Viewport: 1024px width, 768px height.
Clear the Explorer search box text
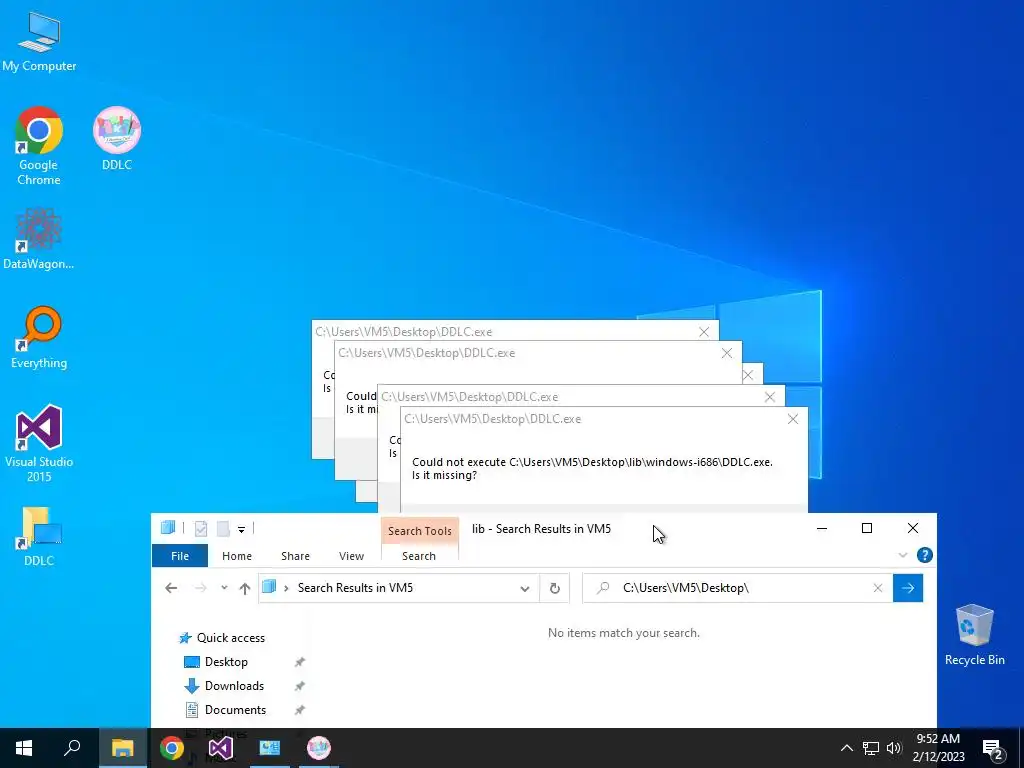[x=878, y=588]
